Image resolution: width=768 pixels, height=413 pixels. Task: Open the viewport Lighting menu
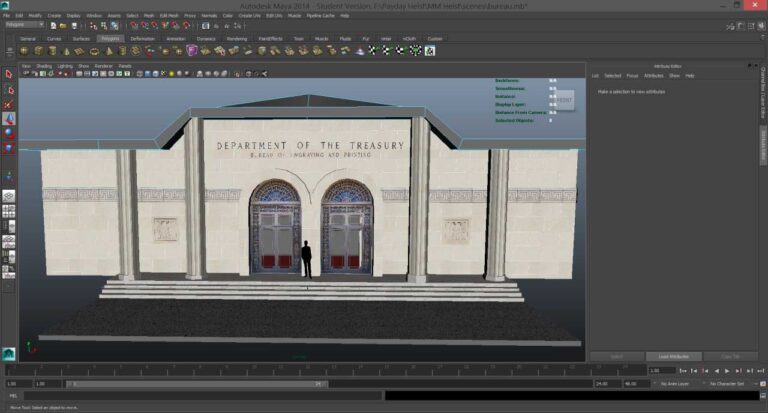[x=65, y=66]
